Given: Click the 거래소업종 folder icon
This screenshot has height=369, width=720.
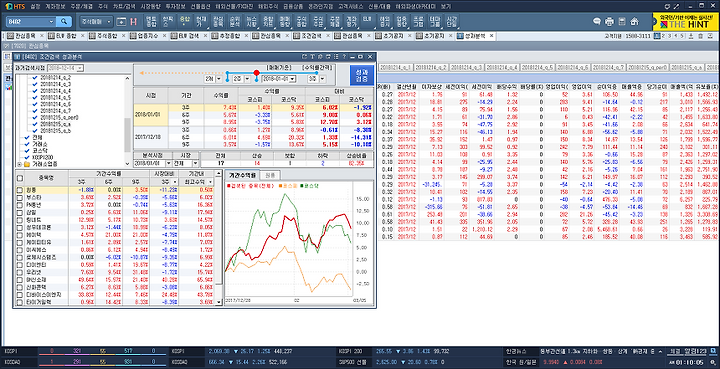Looking at the screenshot, I should [x=27, y=164].
